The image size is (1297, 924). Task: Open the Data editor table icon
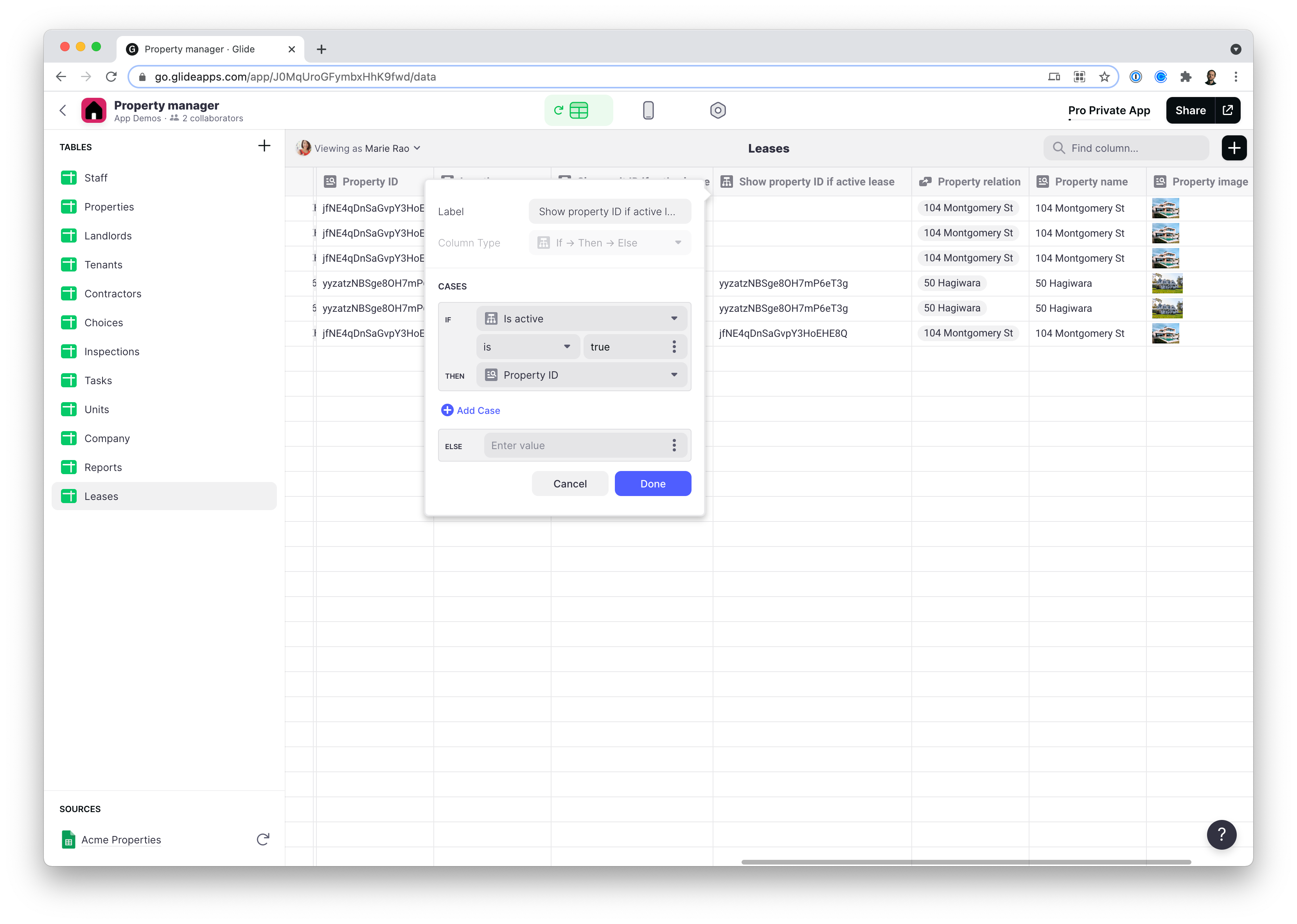point(578,110)
